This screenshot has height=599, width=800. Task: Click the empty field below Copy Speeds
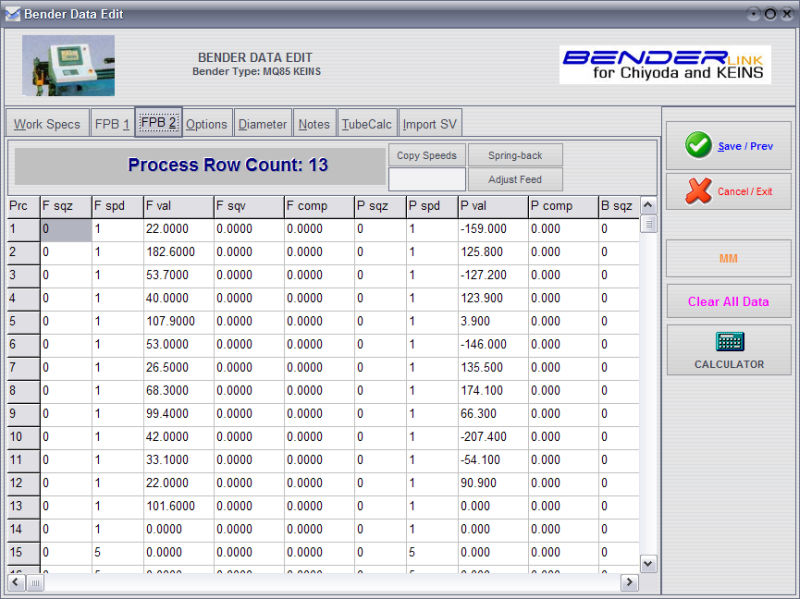click(426, 180)
